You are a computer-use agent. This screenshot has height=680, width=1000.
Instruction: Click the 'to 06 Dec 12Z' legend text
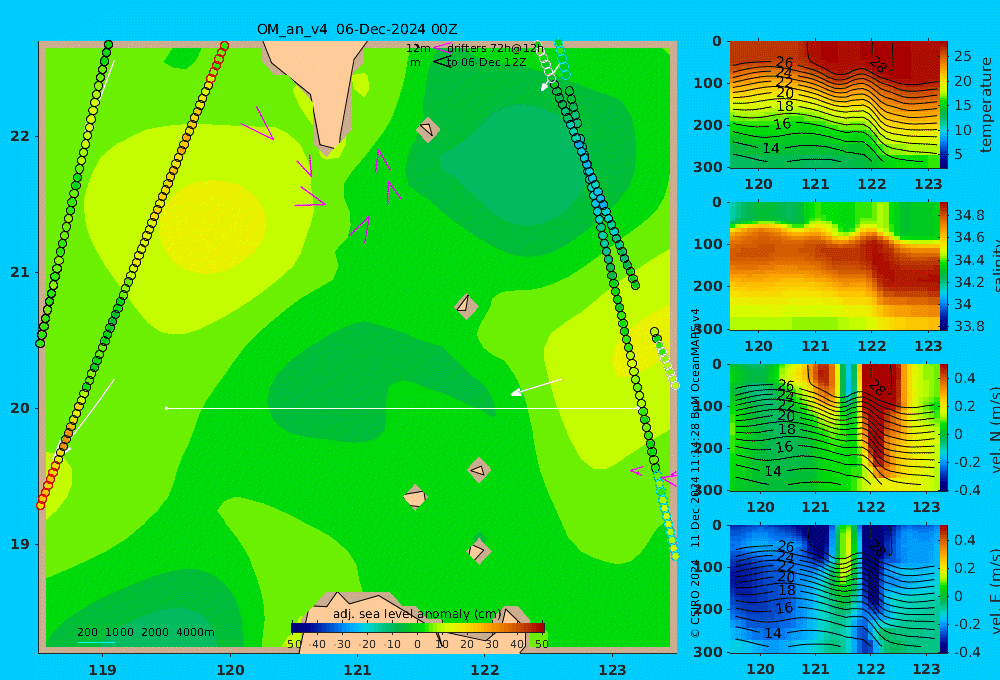click(x=487, y=63)
